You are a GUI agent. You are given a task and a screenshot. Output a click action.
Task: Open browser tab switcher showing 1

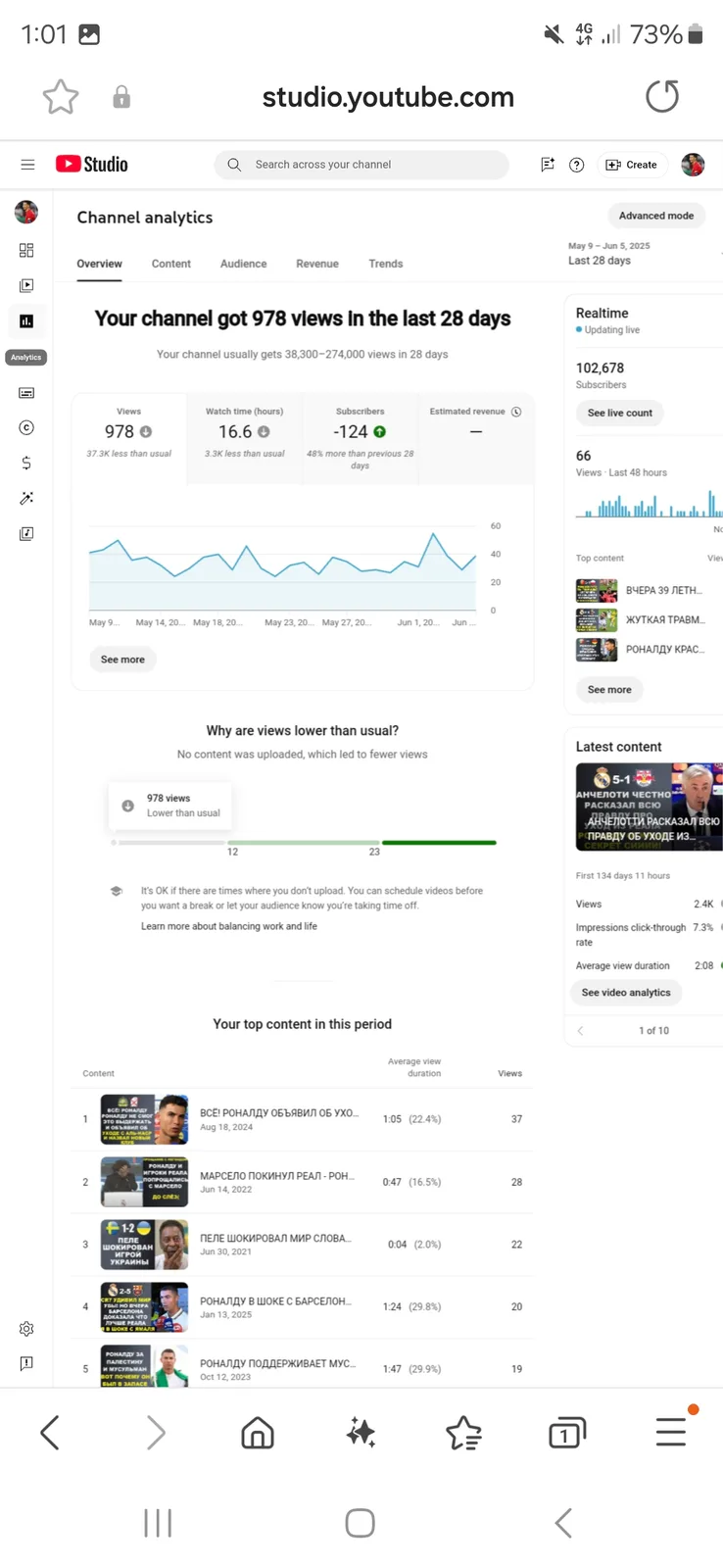[567, 1433]
